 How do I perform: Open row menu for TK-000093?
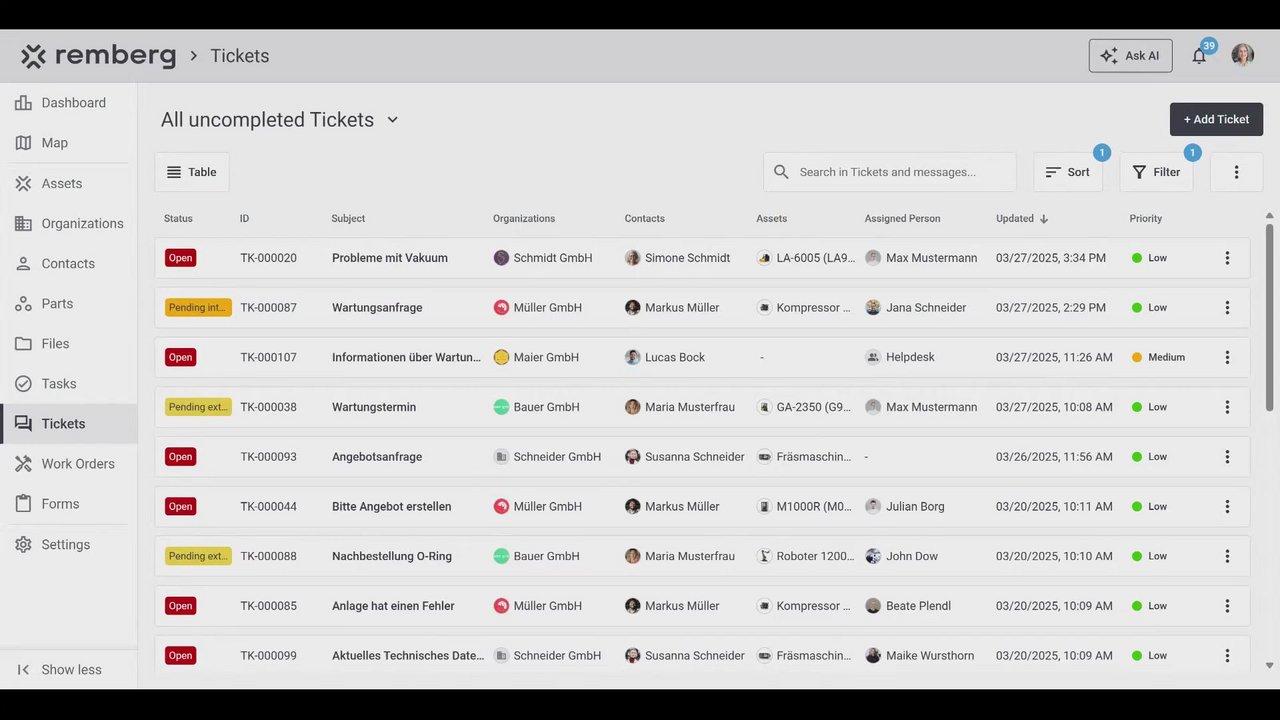tap(1227, 457)
